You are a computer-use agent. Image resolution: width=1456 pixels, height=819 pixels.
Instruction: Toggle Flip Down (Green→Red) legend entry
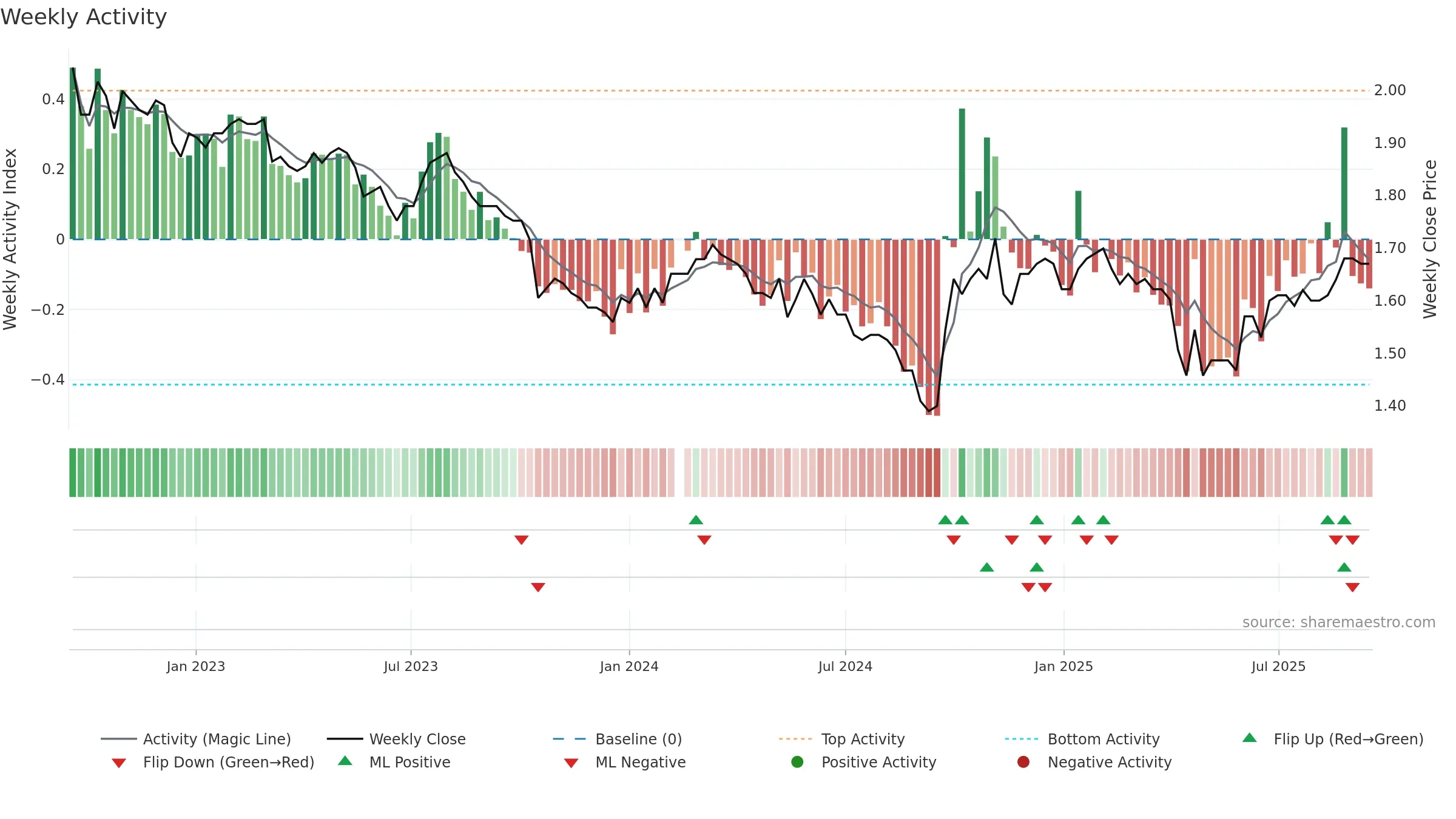[x=213, y=762]
